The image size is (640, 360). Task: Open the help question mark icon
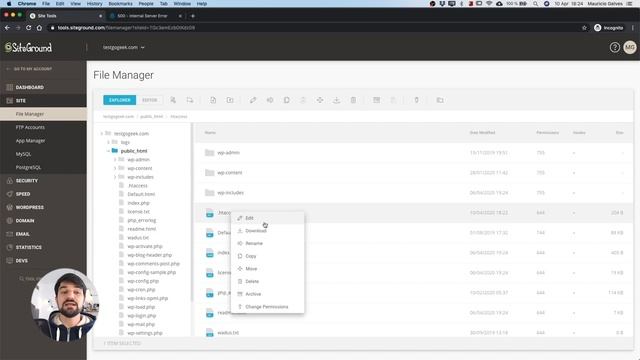click(614, 47)
